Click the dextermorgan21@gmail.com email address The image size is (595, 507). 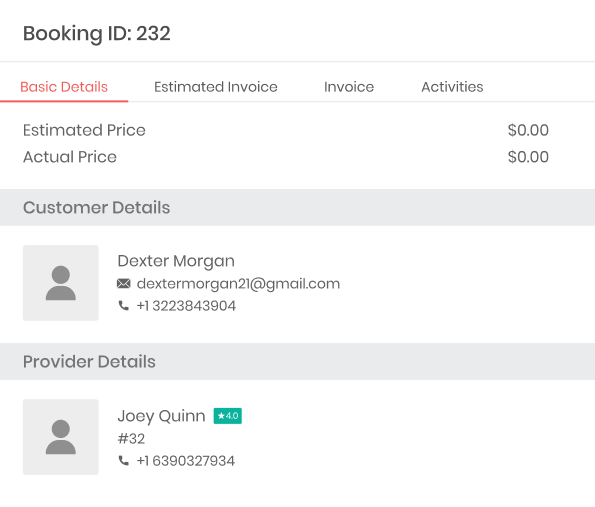click(238, 284)
